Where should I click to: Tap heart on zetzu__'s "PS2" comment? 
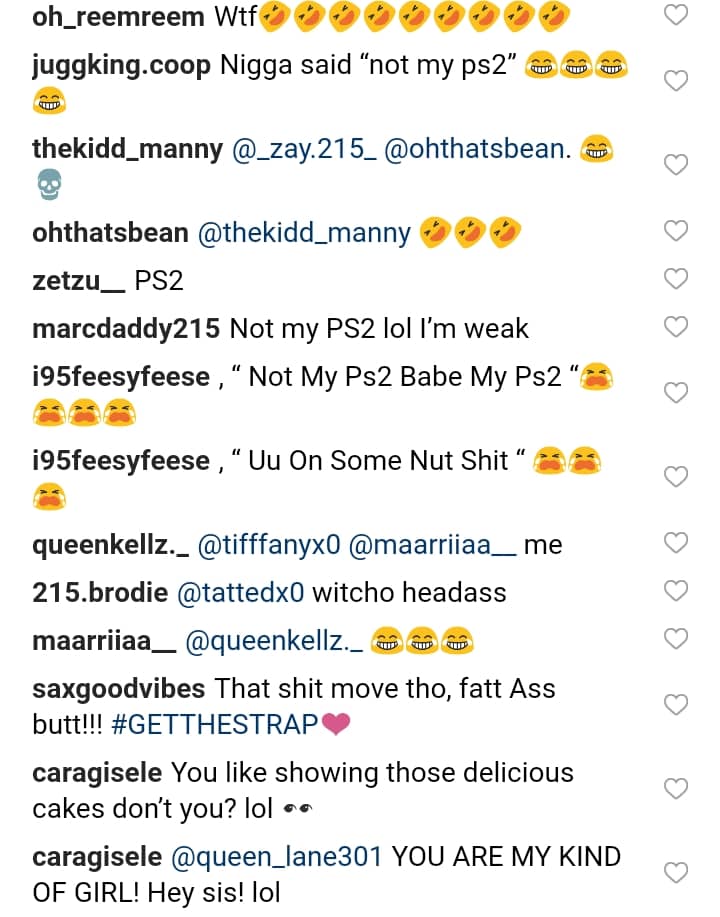pos(677,279)
